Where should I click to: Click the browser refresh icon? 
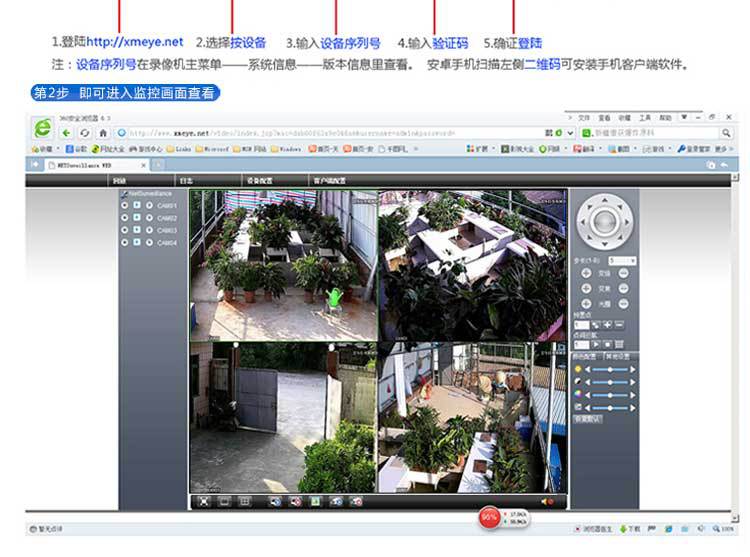(87, 132)
